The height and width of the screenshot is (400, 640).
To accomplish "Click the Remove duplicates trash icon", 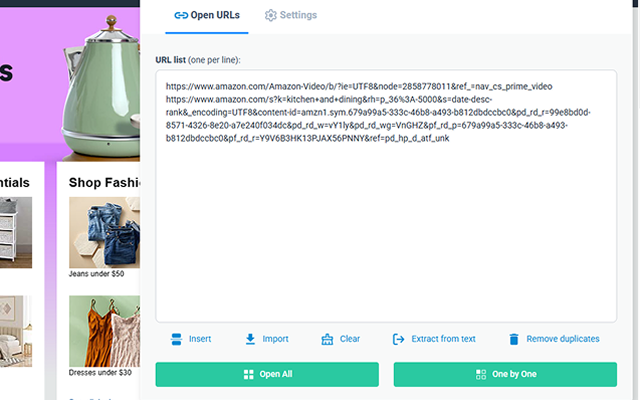I will tap(514, 339).
